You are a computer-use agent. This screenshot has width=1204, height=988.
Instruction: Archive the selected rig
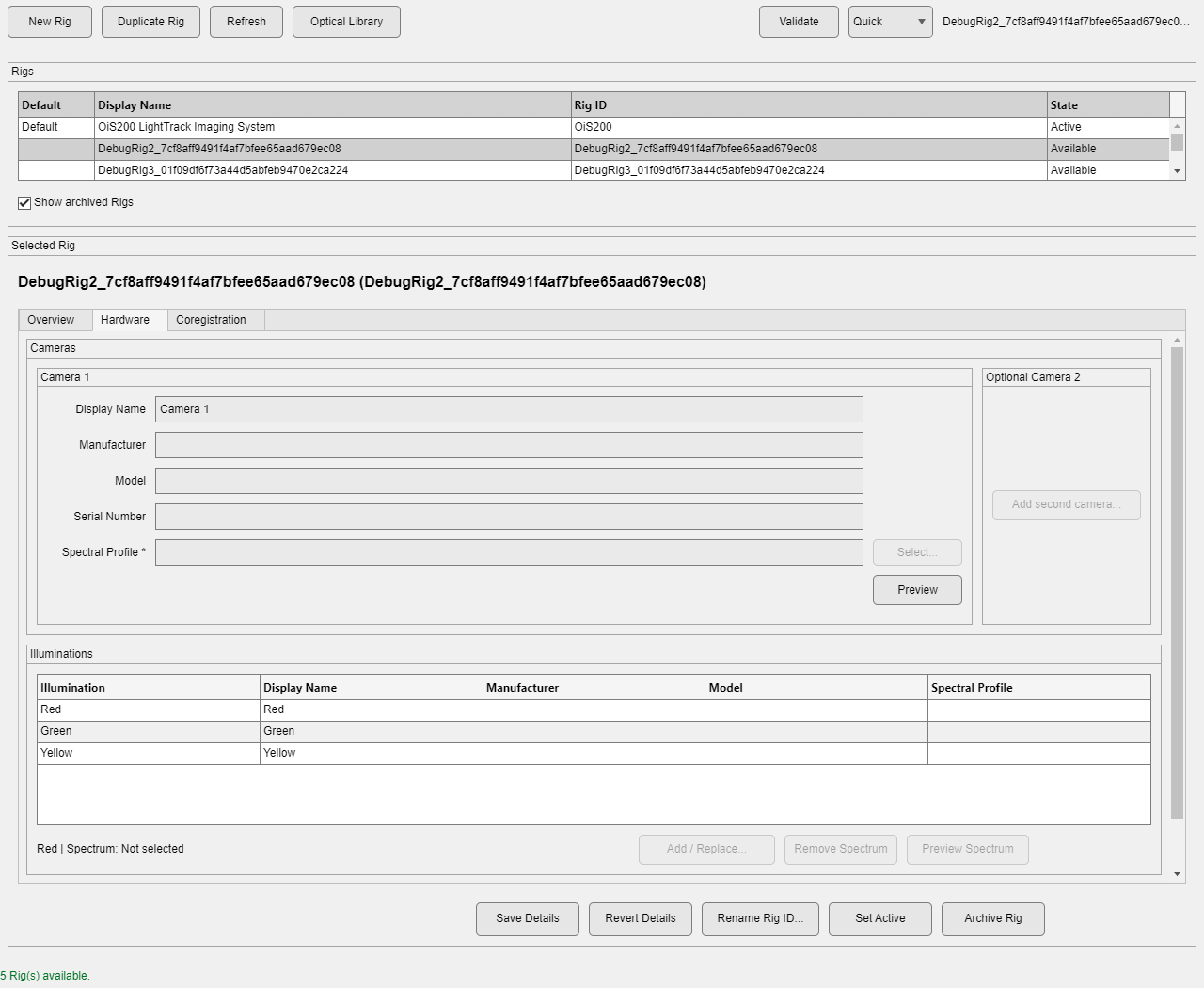(993, 919)
